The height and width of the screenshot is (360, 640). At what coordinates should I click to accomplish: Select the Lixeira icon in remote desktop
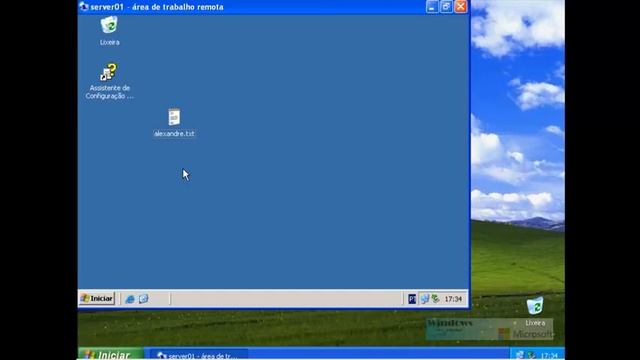point(109,25)
